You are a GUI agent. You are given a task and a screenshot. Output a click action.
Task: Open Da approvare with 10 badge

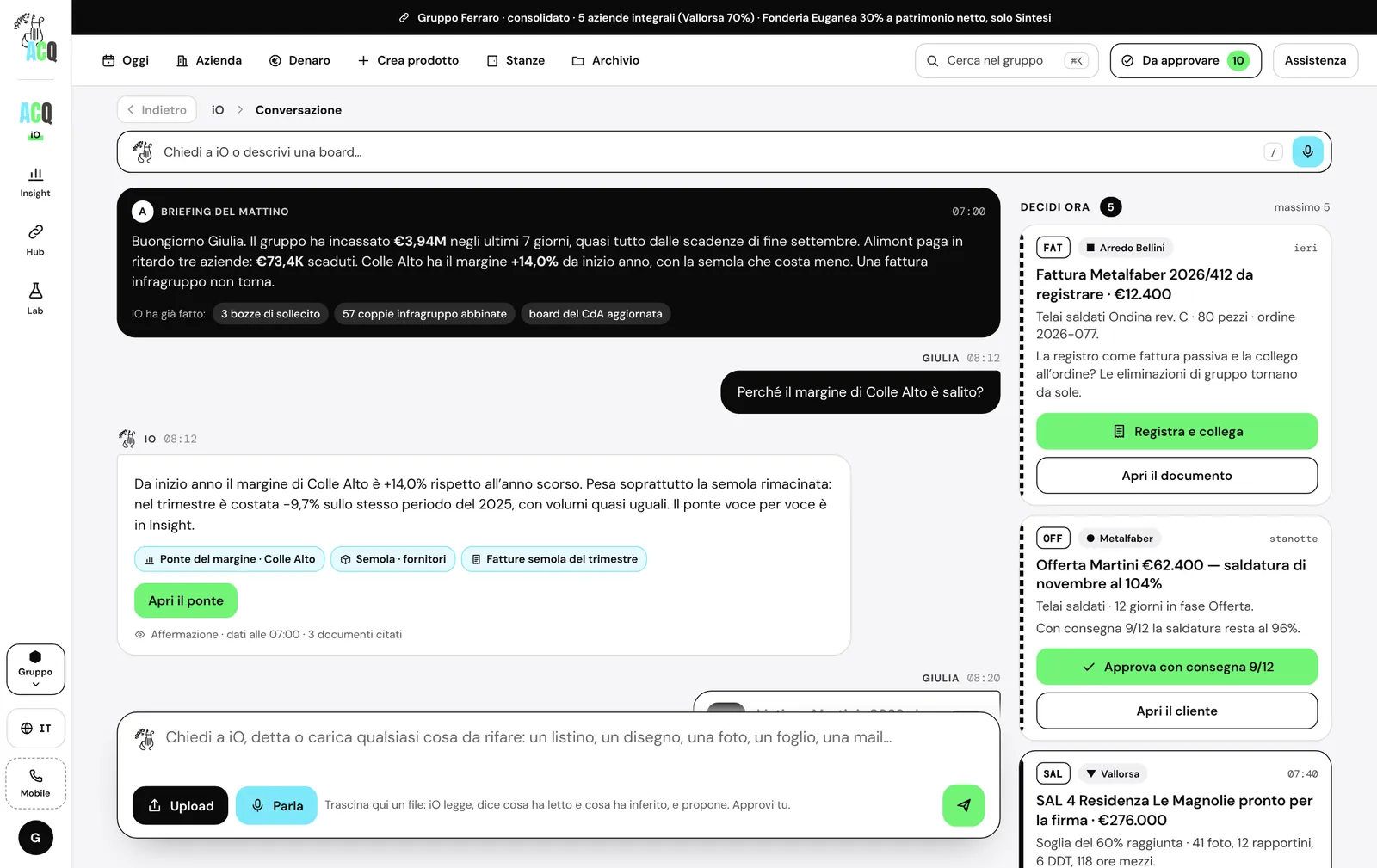tap(1185, 60)
